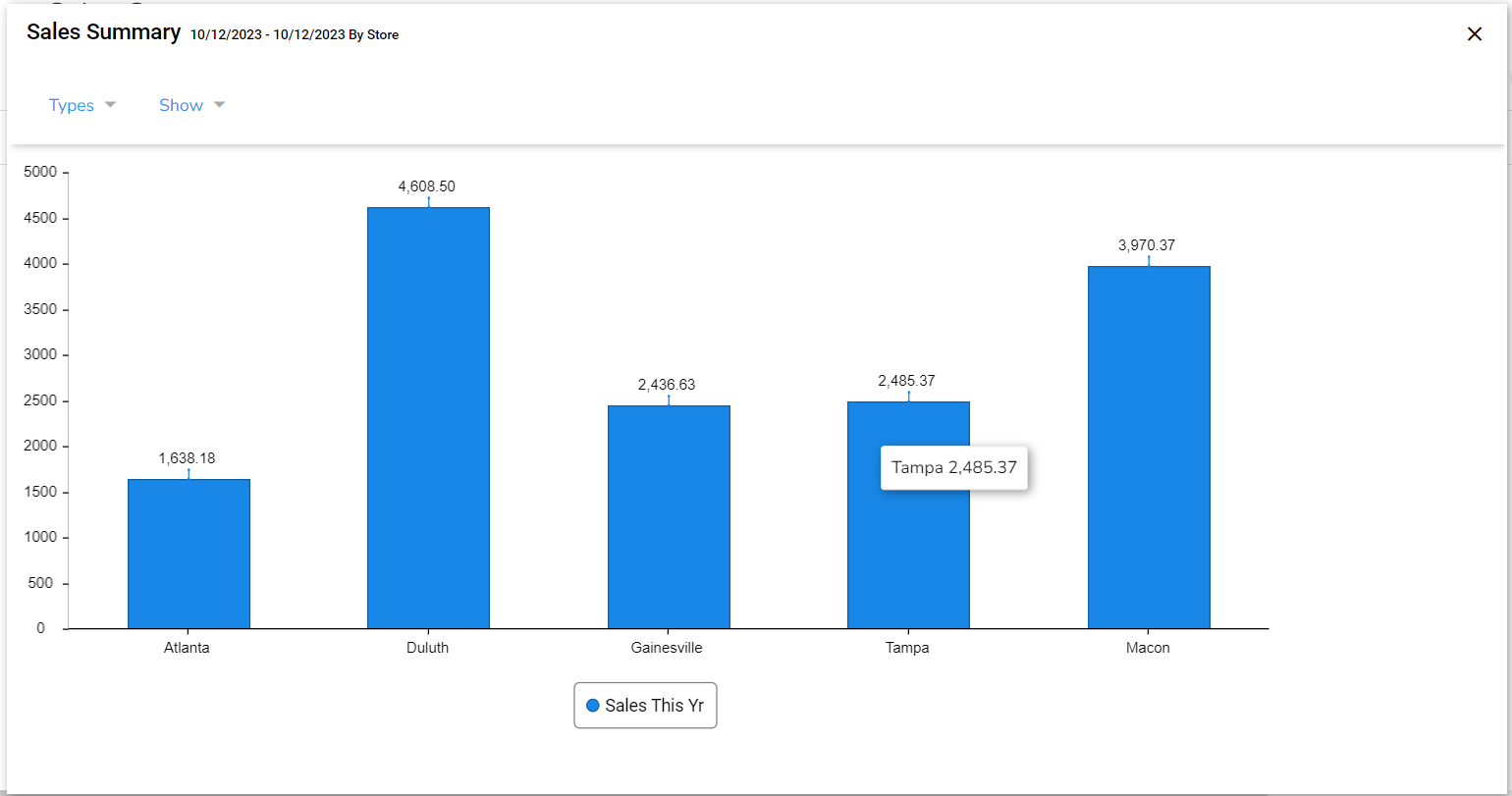This screenshot has height=796, width=1512.
Task: Select the Duluth bar
Action: click(x=428, y=417)
